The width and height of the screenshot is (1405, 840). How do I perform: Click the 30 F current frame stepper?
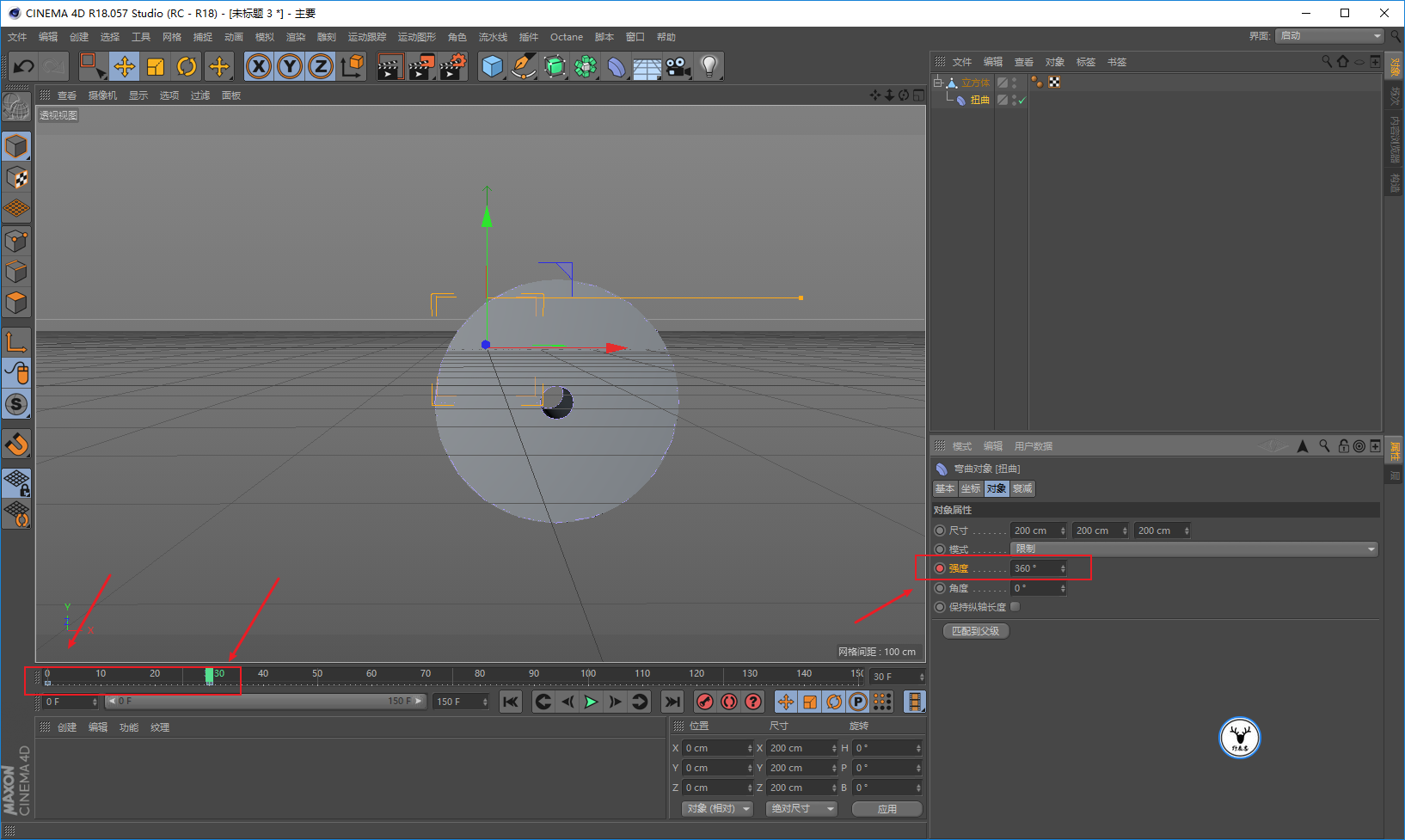point(922,677)
